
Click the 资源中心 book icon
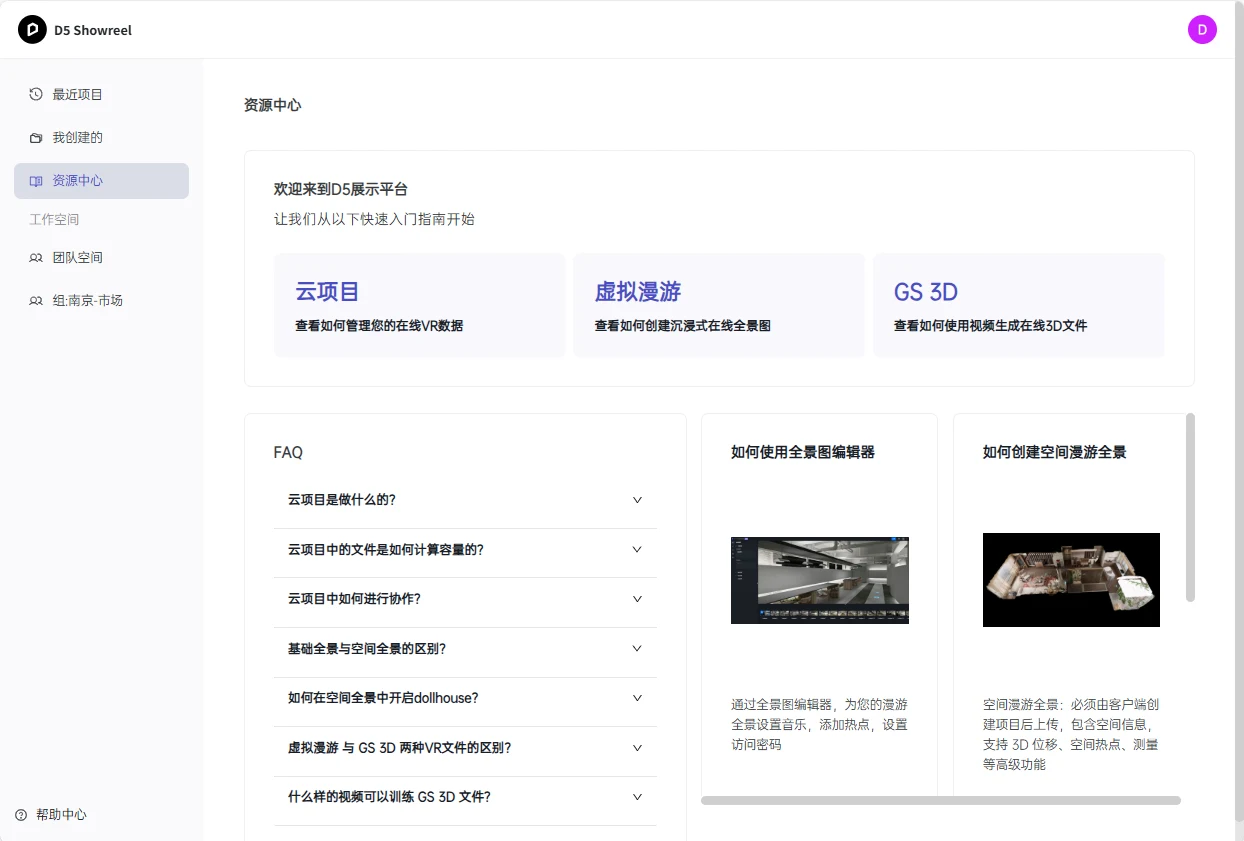36,181
